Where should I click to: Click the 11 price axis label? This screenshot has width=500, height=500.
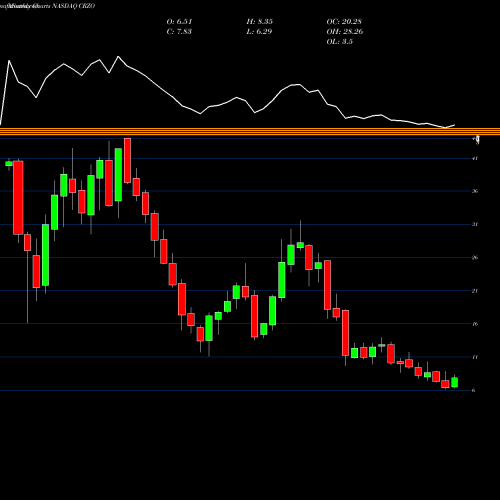475,357
